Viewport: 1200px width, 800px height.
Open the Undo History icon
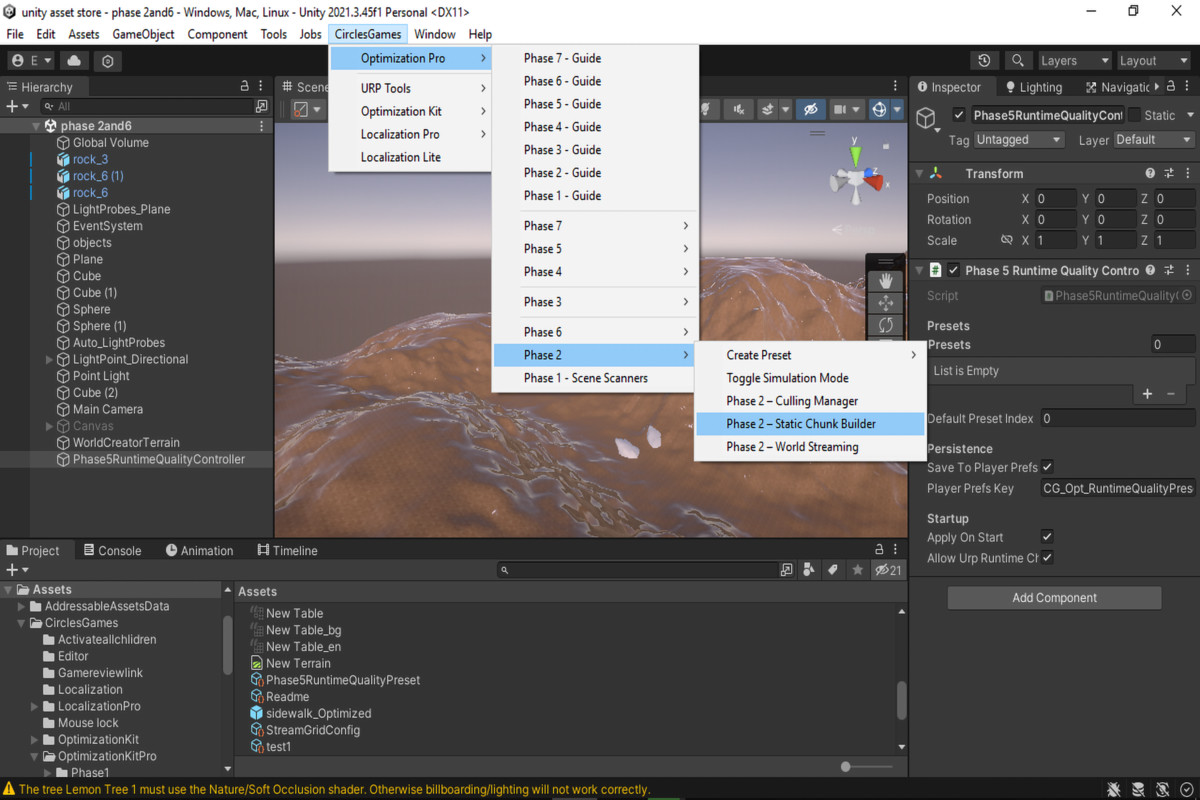pyautogui.click(x=985, y=61)
